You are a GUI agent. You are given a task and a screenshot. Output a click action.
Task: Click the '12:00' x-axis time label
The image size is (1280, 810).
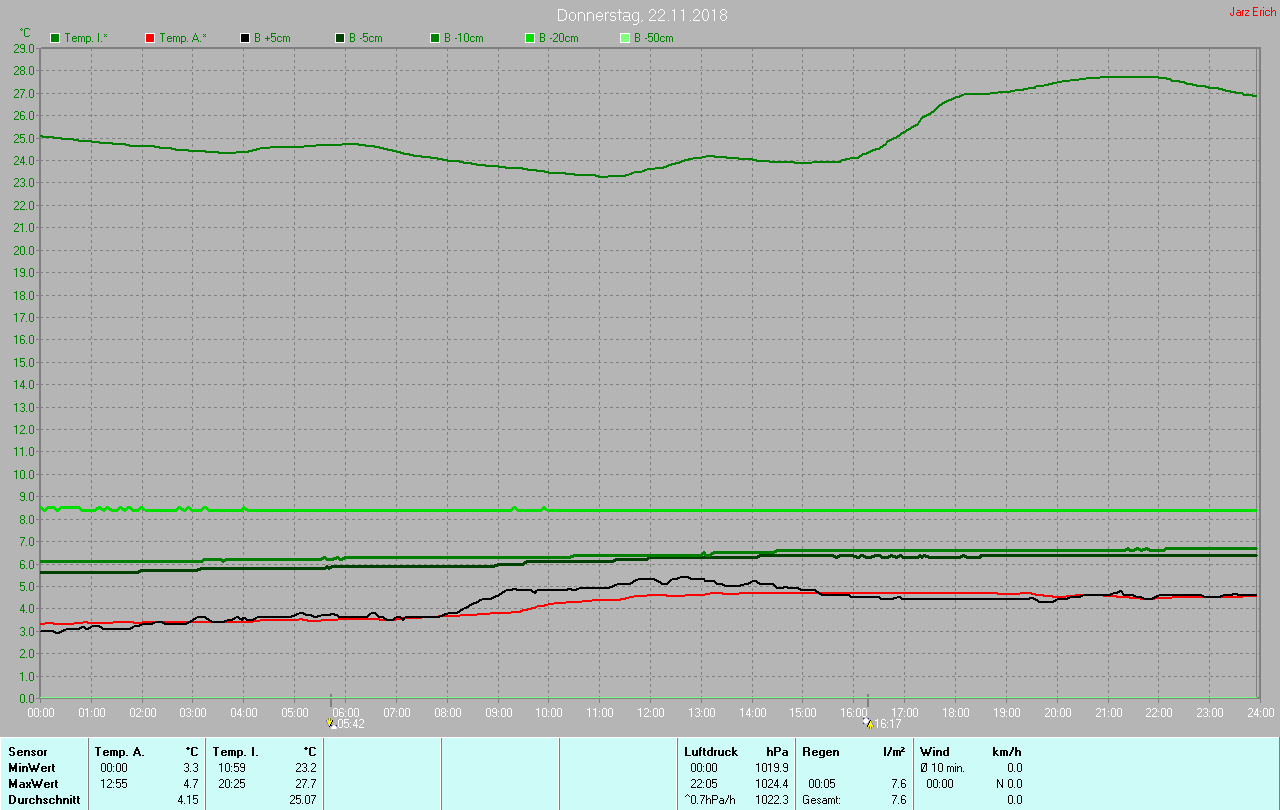[650, 712]
